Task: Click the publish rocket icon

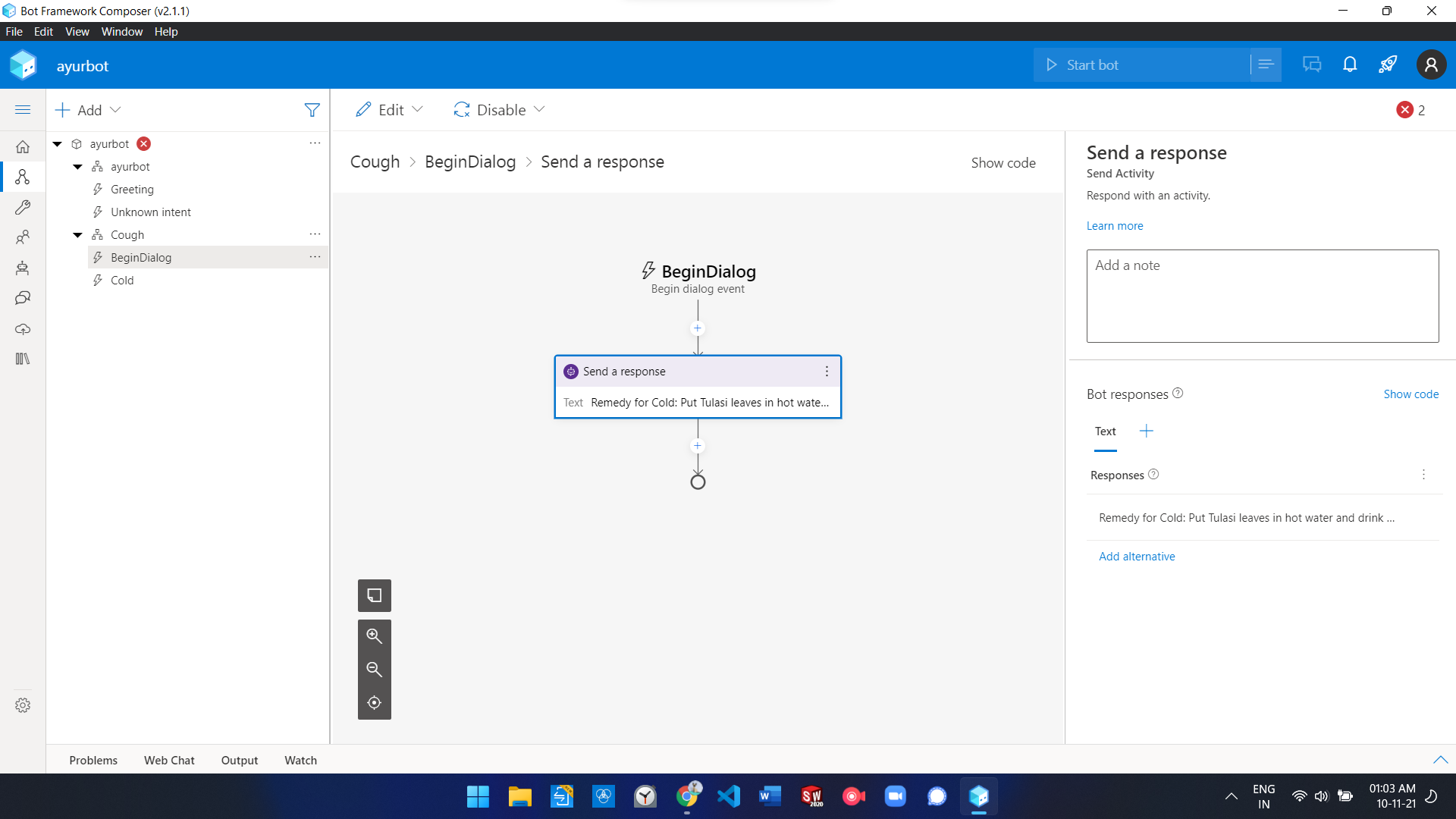Action: click(x=1388, y=64)
